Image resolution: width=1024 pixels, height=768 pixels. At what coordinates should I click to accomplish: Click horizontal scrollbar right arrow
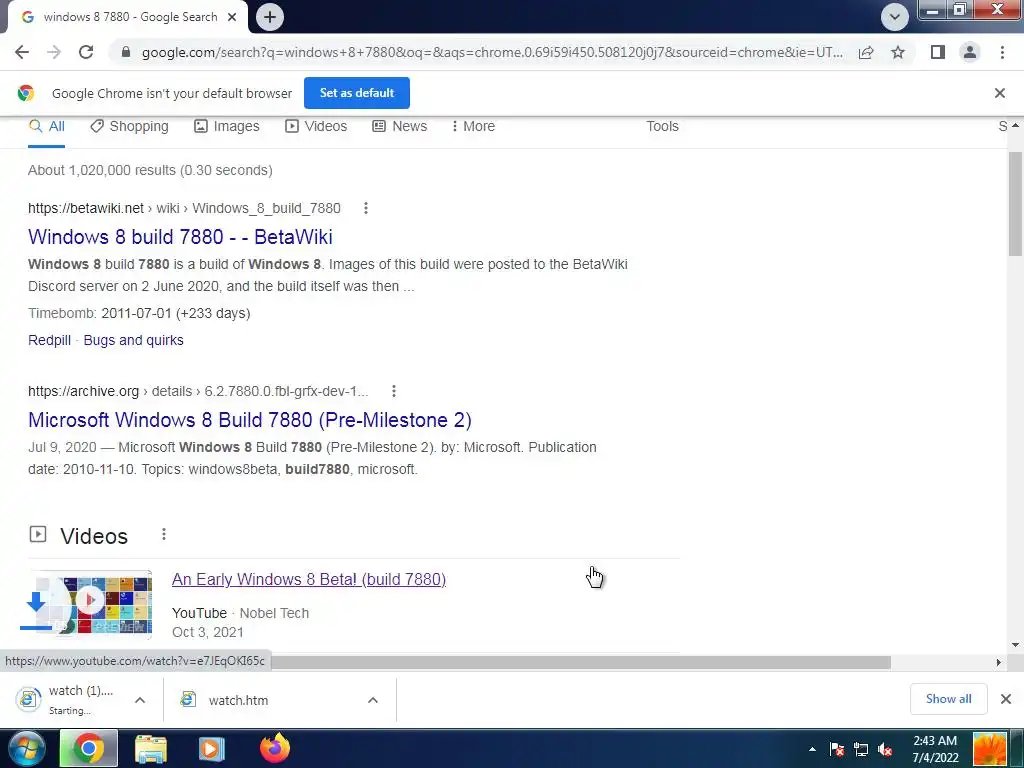coord(998,662)
